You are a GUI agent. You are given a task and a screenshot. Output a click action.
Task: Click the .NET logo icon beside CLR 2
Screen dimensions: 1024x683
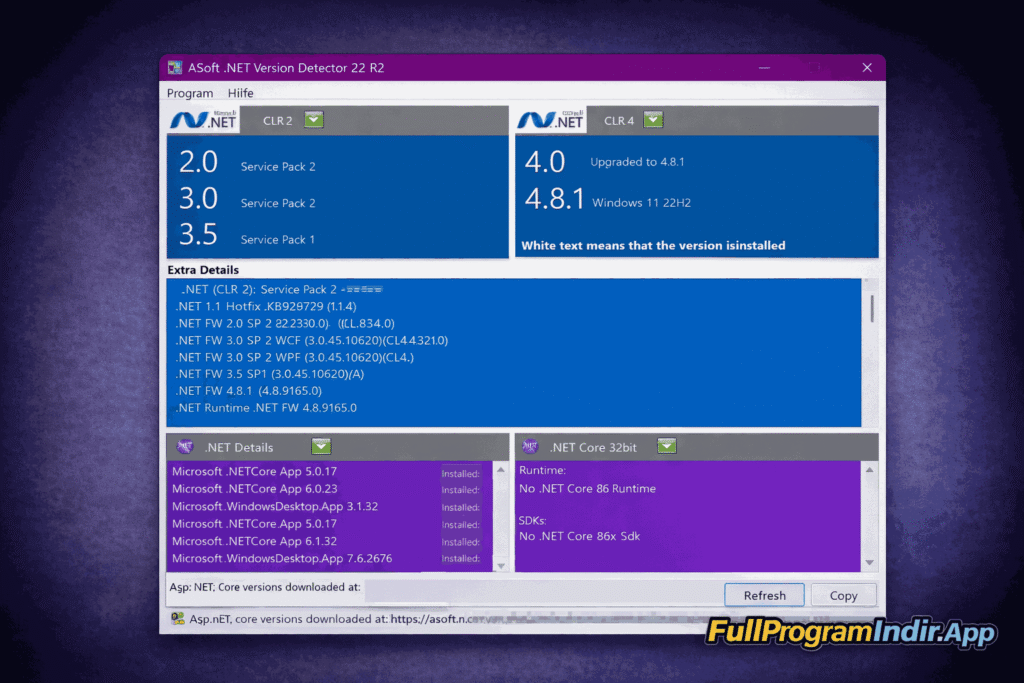tap(202, 119)
